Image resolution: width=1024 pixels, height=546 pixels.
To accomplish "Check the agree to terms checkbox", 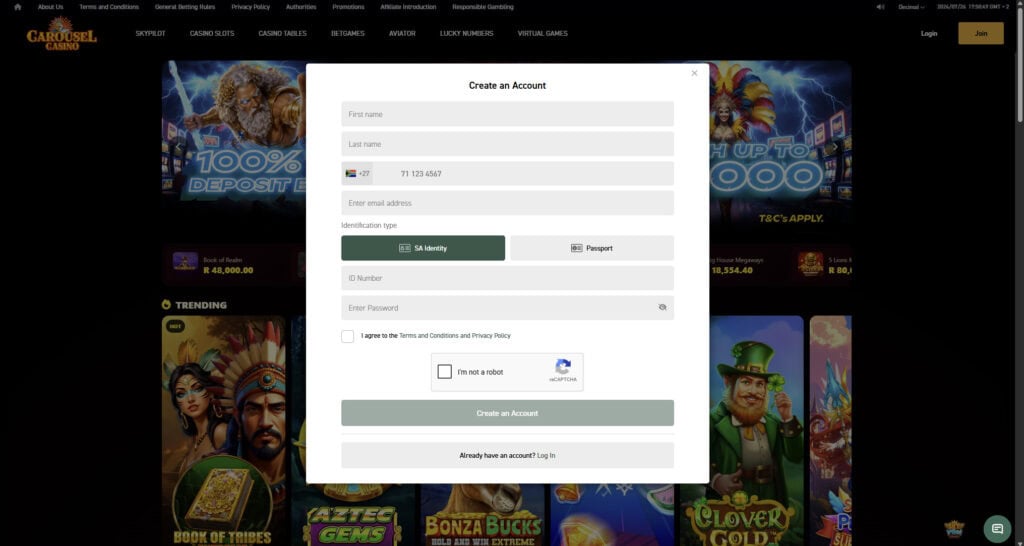I will pos(347,336).
